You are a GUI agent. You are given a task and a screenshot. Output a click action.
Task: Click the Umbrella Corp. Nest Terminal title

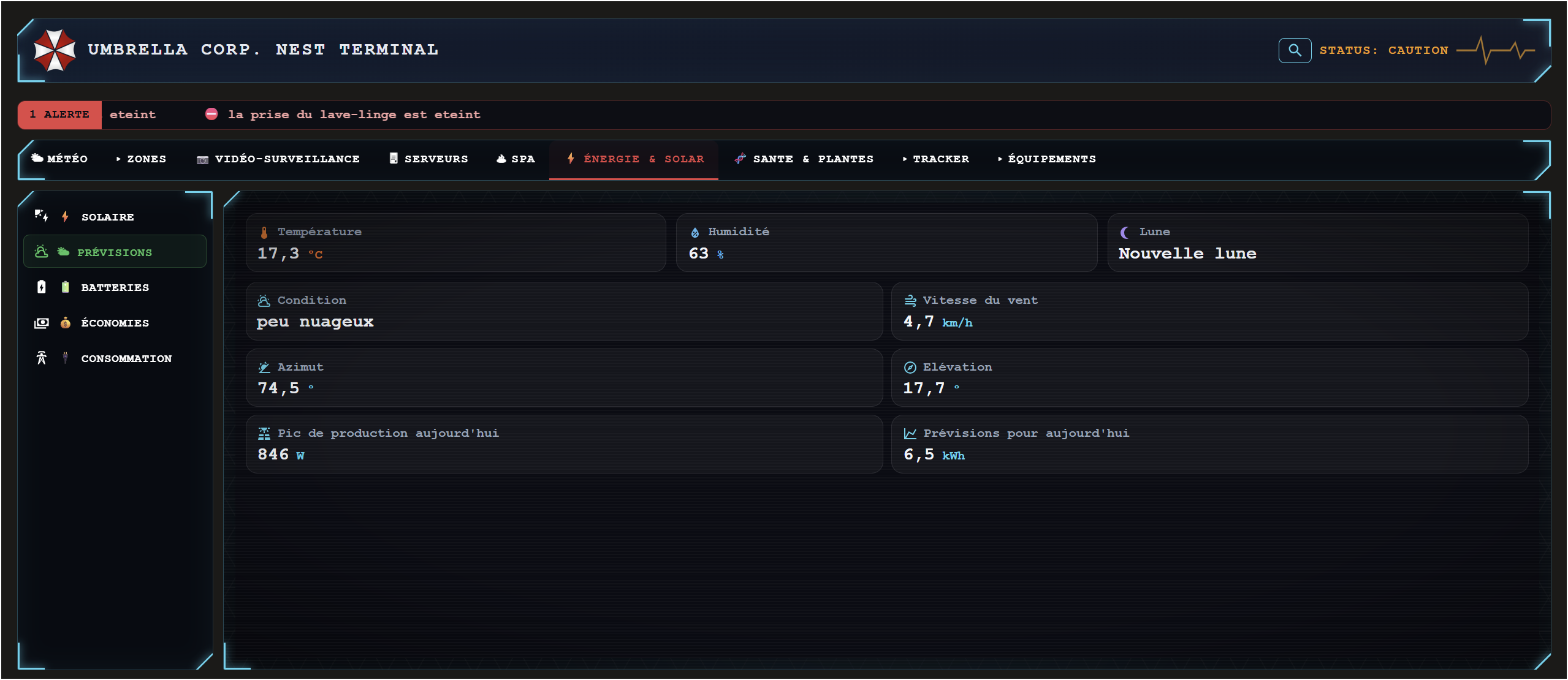point(263,50)
